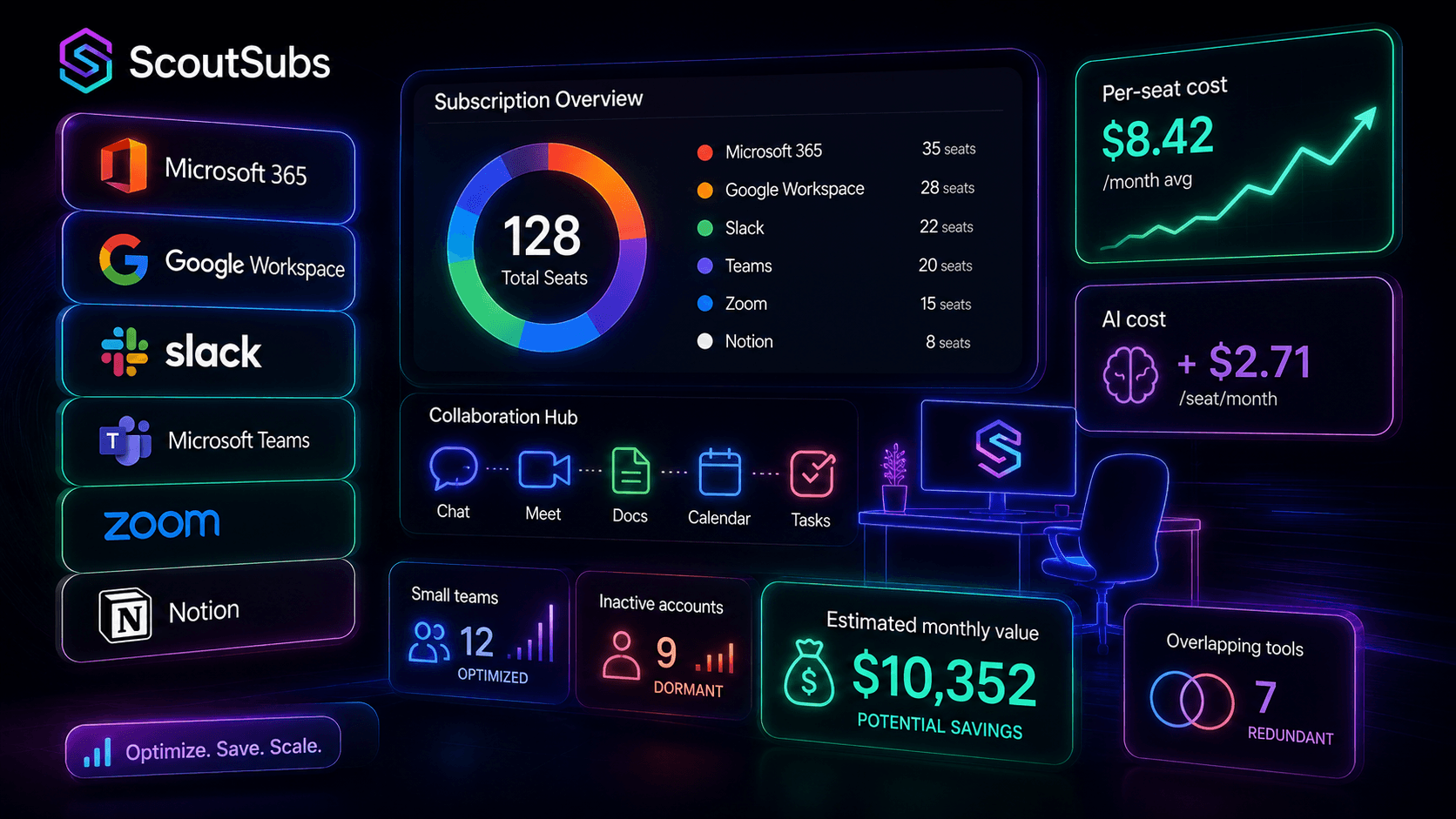This screenshot has height=819, width=1456.
Task: Open the Inactive accounts card
Action: (664, 644)
